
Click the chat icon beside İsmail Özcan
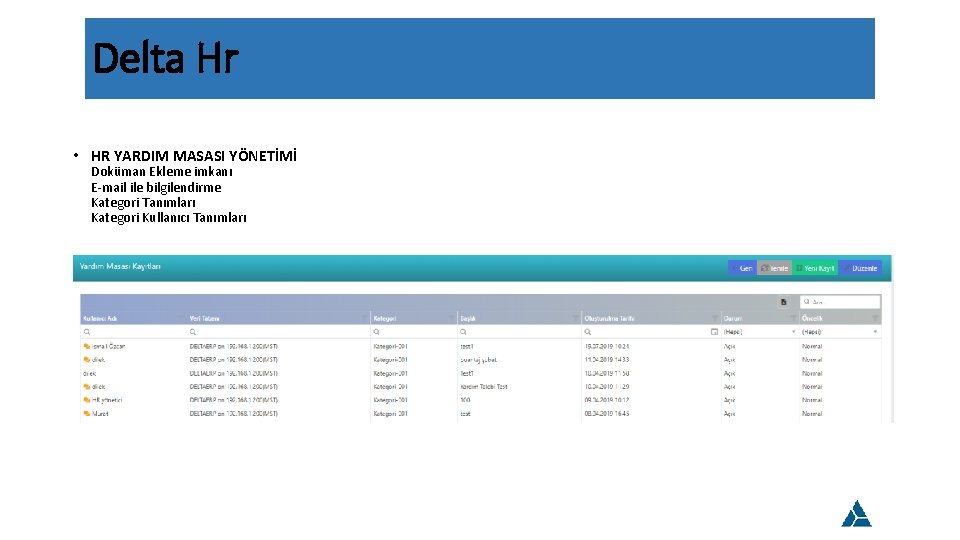tap(87, 347)
